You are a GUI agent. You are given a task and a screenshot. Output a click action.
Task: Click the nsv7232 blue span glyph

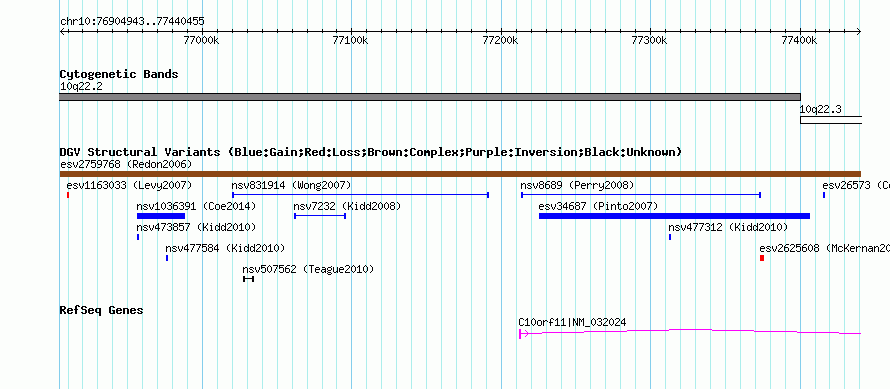tap(320, 216)
